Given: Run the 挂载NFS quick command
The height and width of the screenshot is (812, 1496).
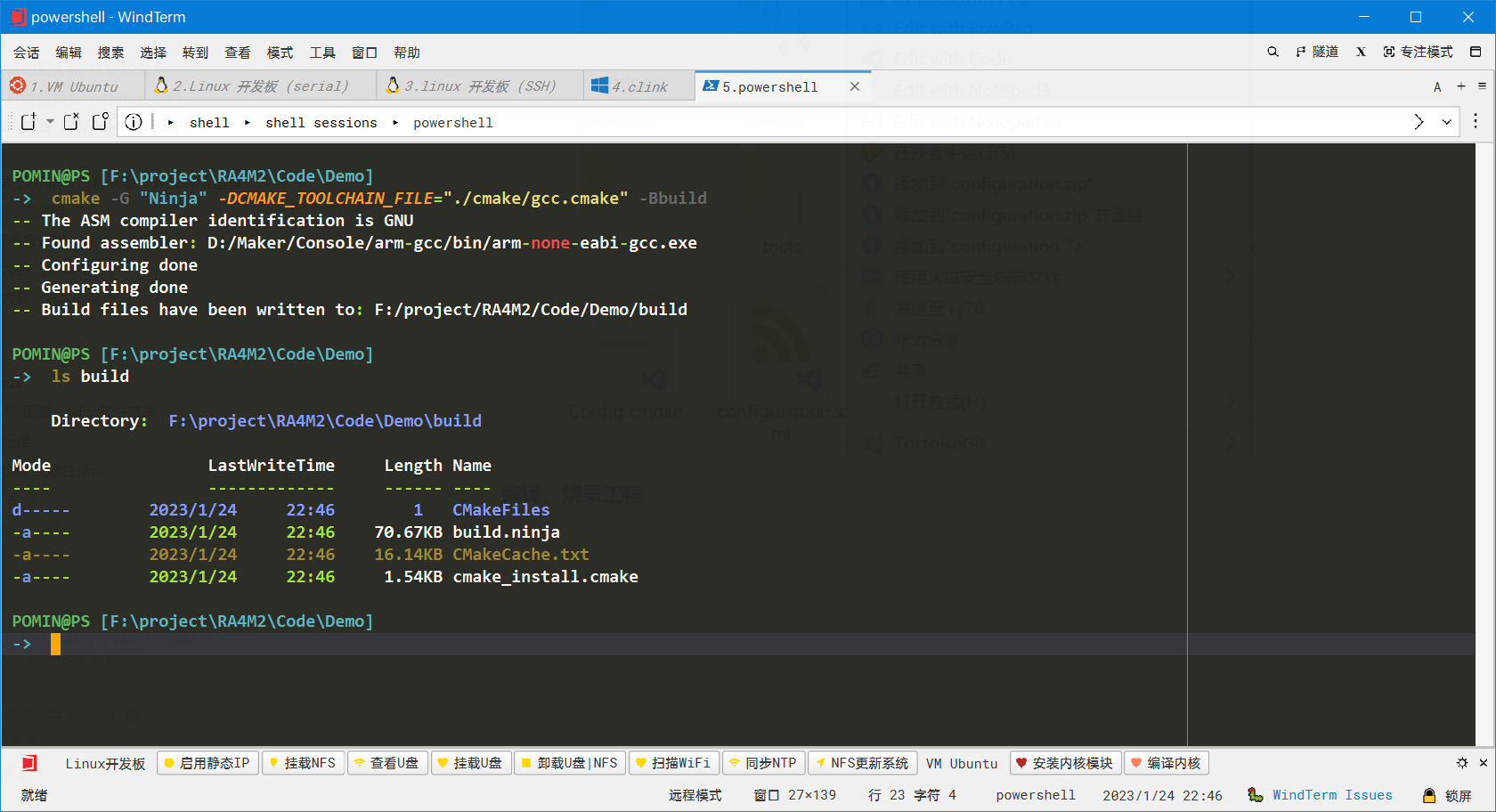Looking at the screenshot, I should pos(303,763).
